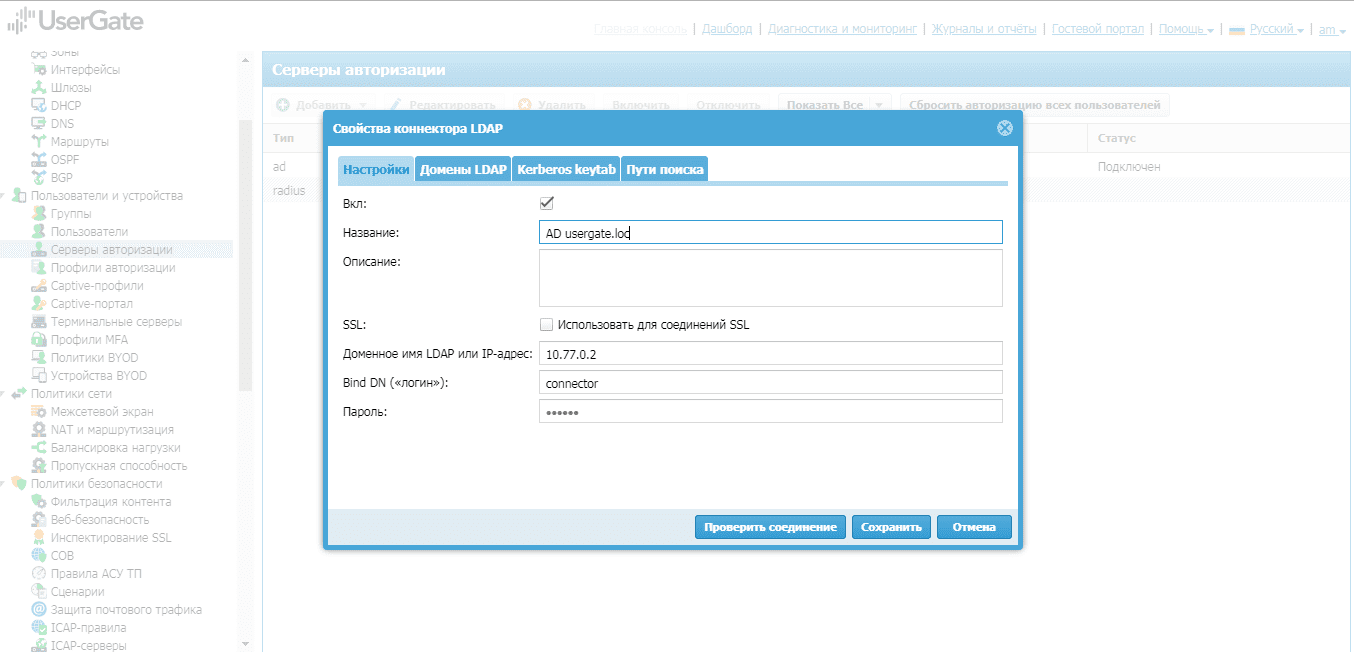Select the Настройки tab
This screenshot has height=652, width=1354.
[376, 170]
